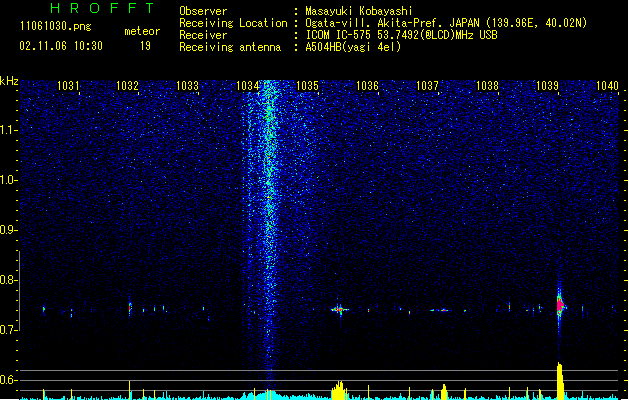Click the meteor count 19
This screenshot has width=629, height=400.
coord(145,46)
